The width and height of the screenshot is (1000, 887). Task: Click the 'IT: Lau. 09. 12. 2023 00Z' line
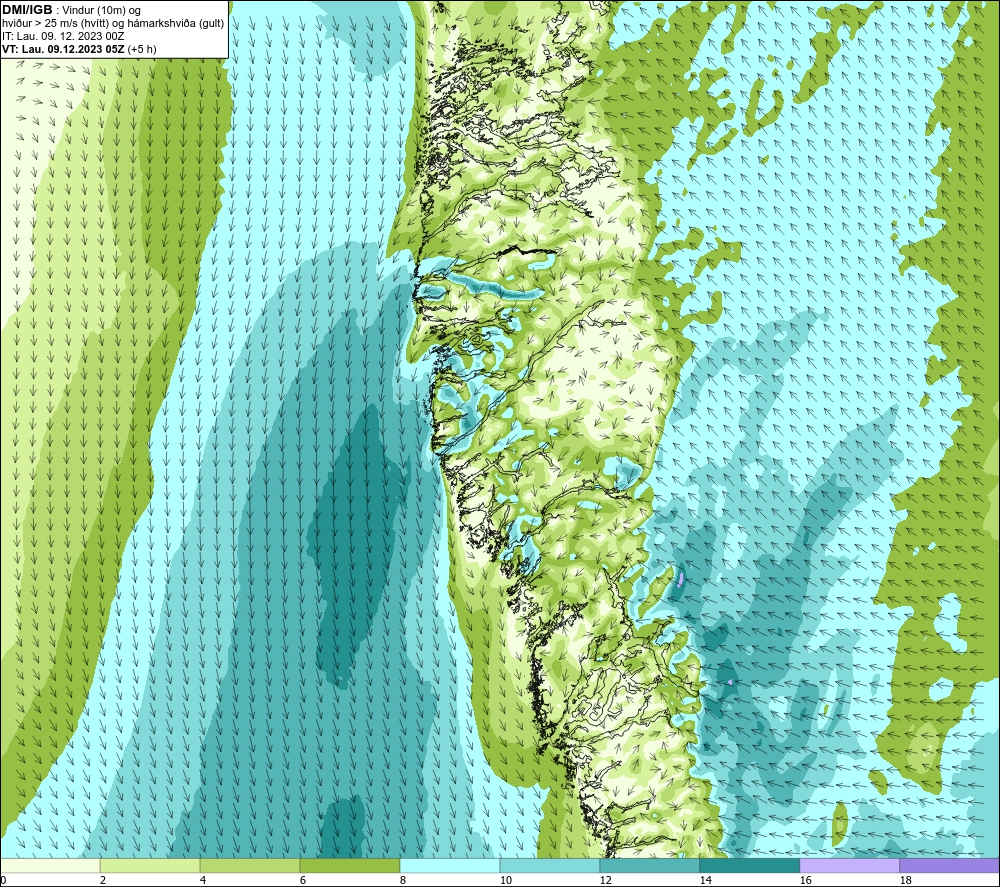coord(63,36)
